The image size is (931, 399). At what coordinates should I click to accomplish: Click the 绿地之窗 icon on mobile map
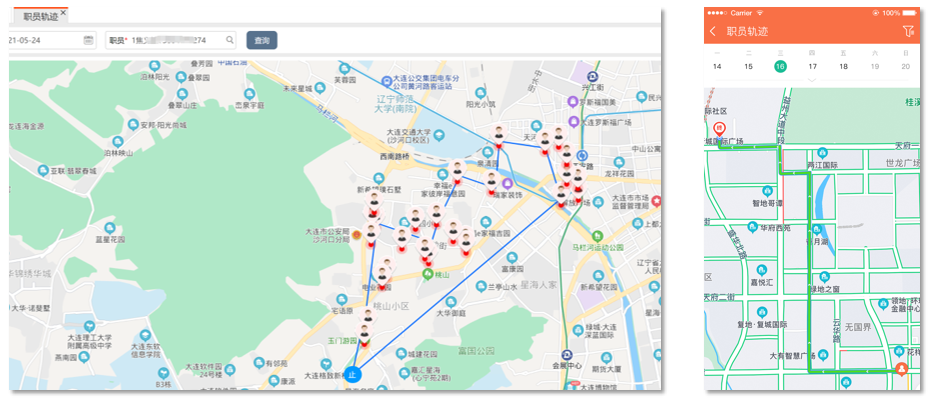tap(824, 277)
